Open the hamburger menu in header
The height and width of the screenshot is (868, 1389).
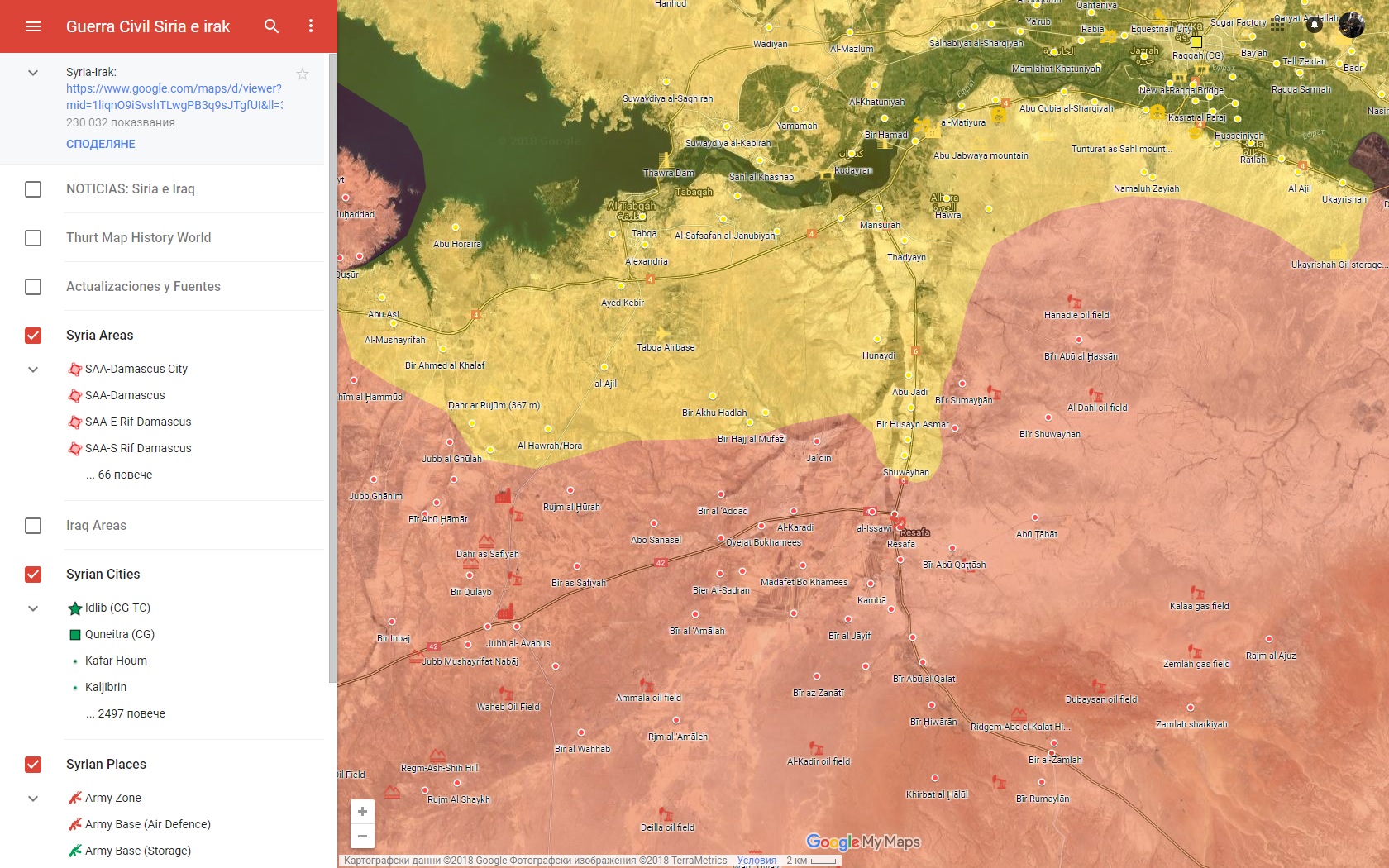[x=33, y=26]
